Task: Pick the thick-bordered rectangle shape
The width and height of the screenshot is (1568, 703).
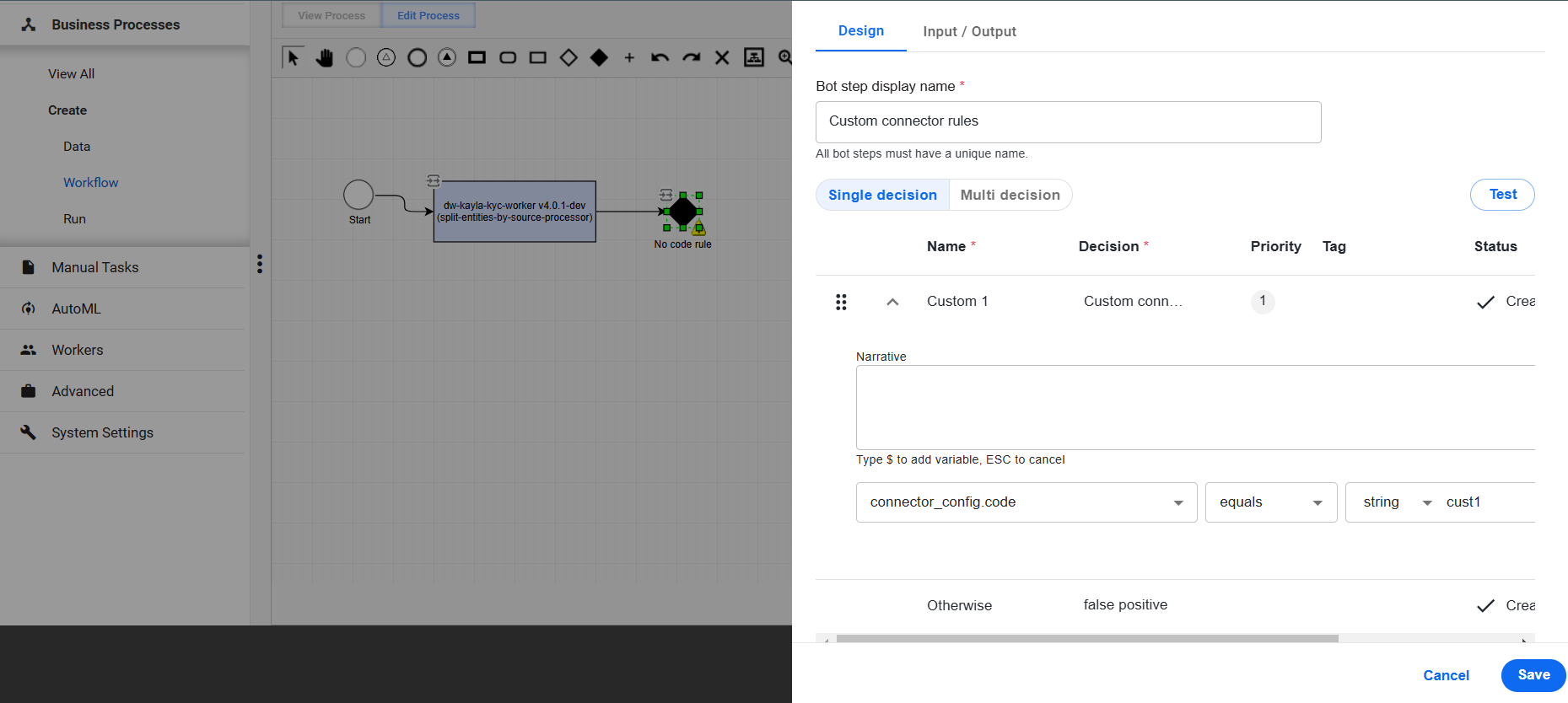Action: [x=477, y=57]
